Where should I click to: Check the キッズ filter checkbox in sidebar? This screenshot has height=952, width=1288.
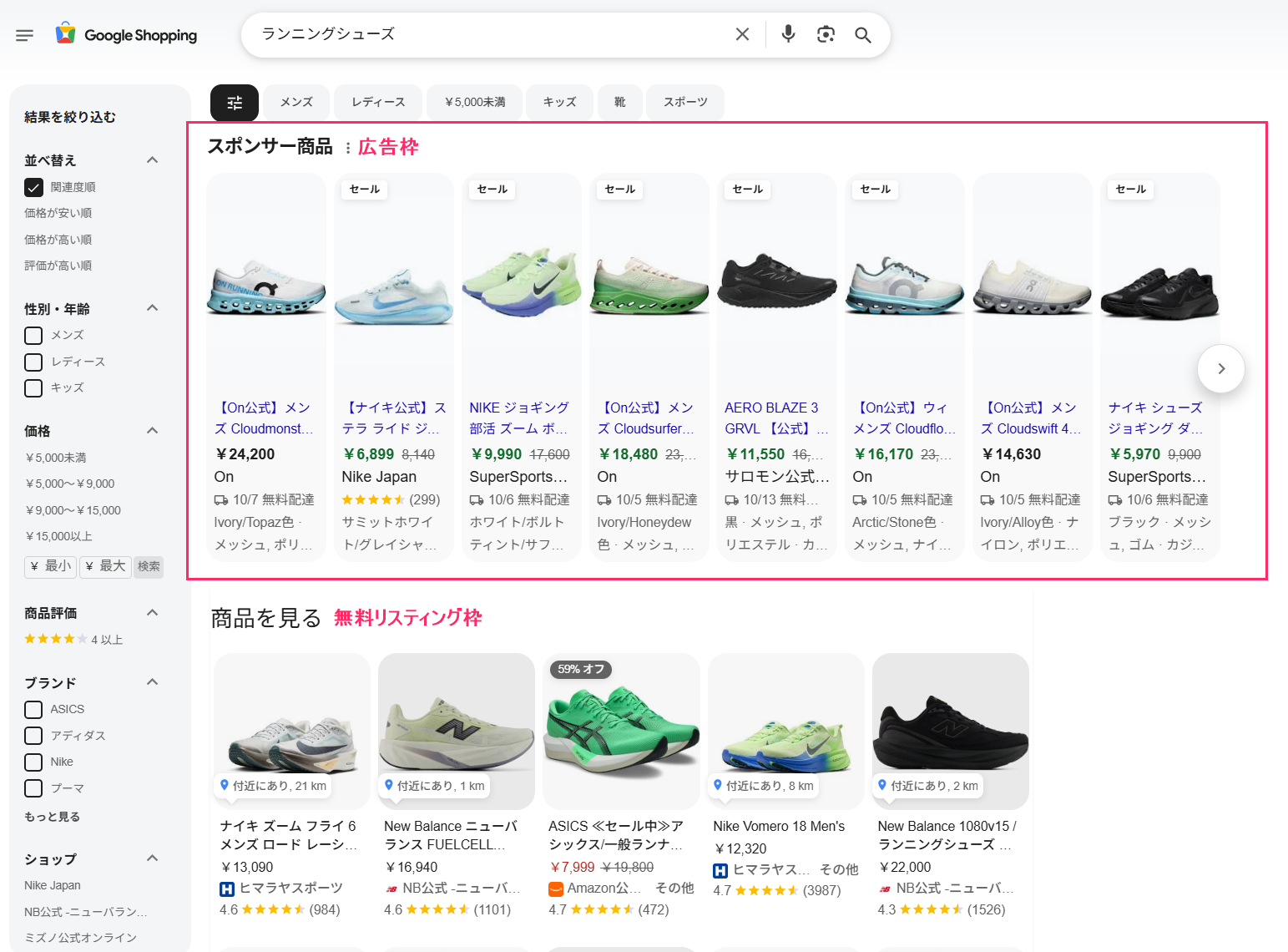pos(33,388)
